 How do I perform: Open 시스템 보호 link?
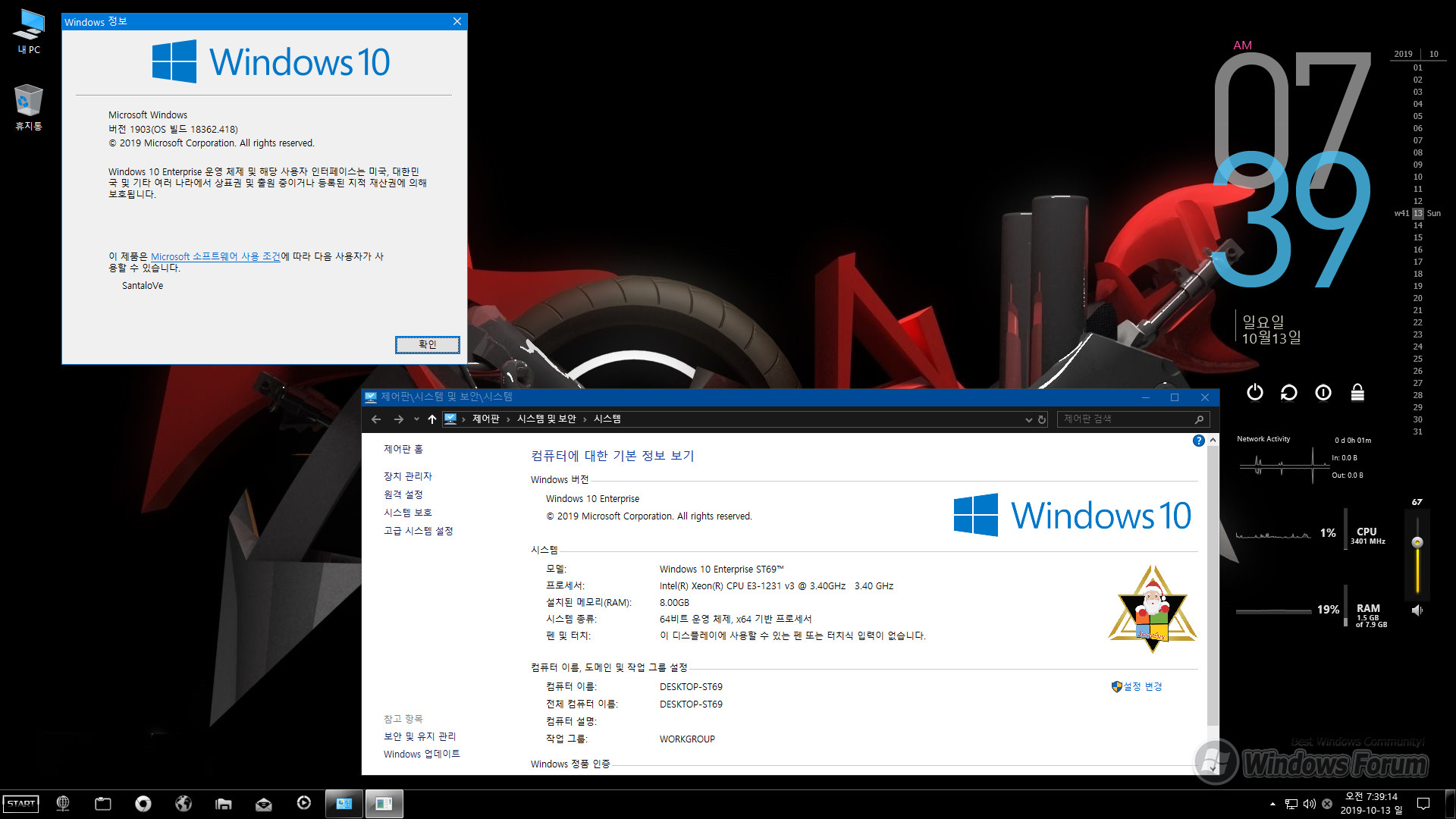[x=408, y=513]
